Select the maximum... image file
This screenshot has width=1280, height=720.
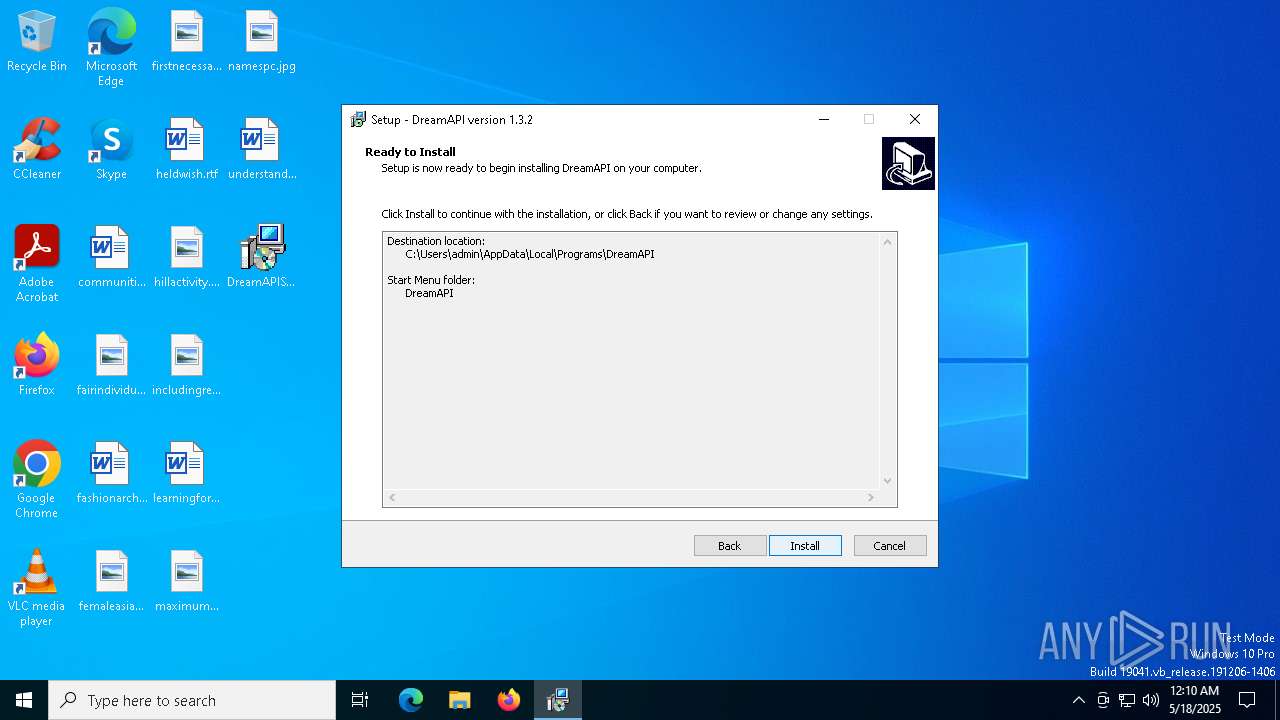tap(186, 581)
